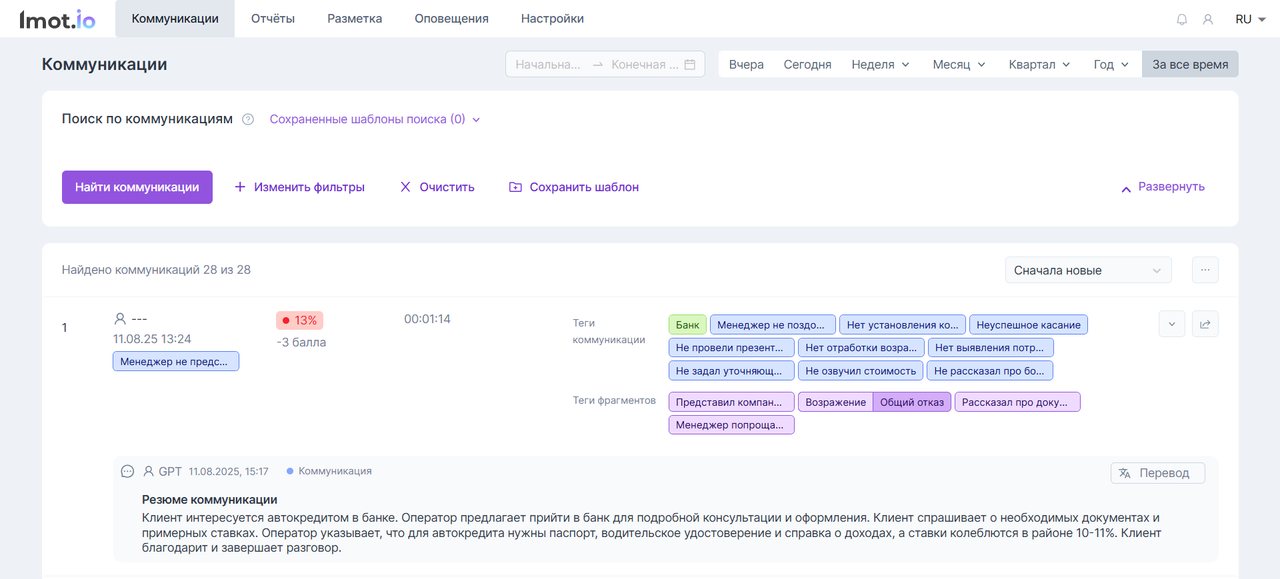Screen dimensions: 1280x579
Task: Click the 'Рассказал про доку...' fragment tag
Action: (1018, 402)
